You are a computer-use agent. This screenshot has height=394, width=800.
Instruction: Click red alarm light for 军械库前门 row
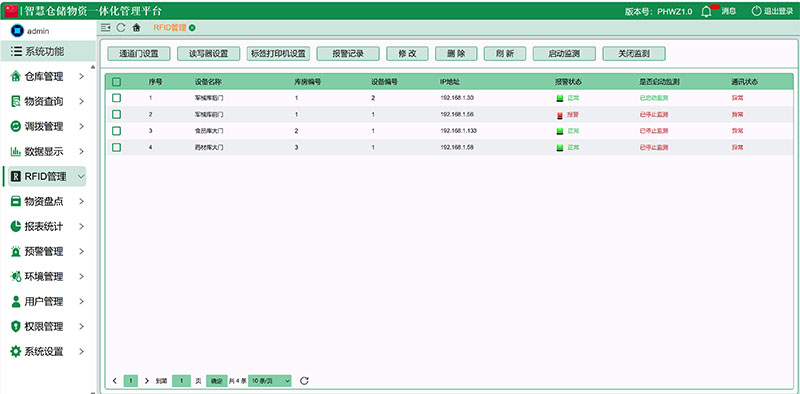pyautogui.click(x=560, y=115)
